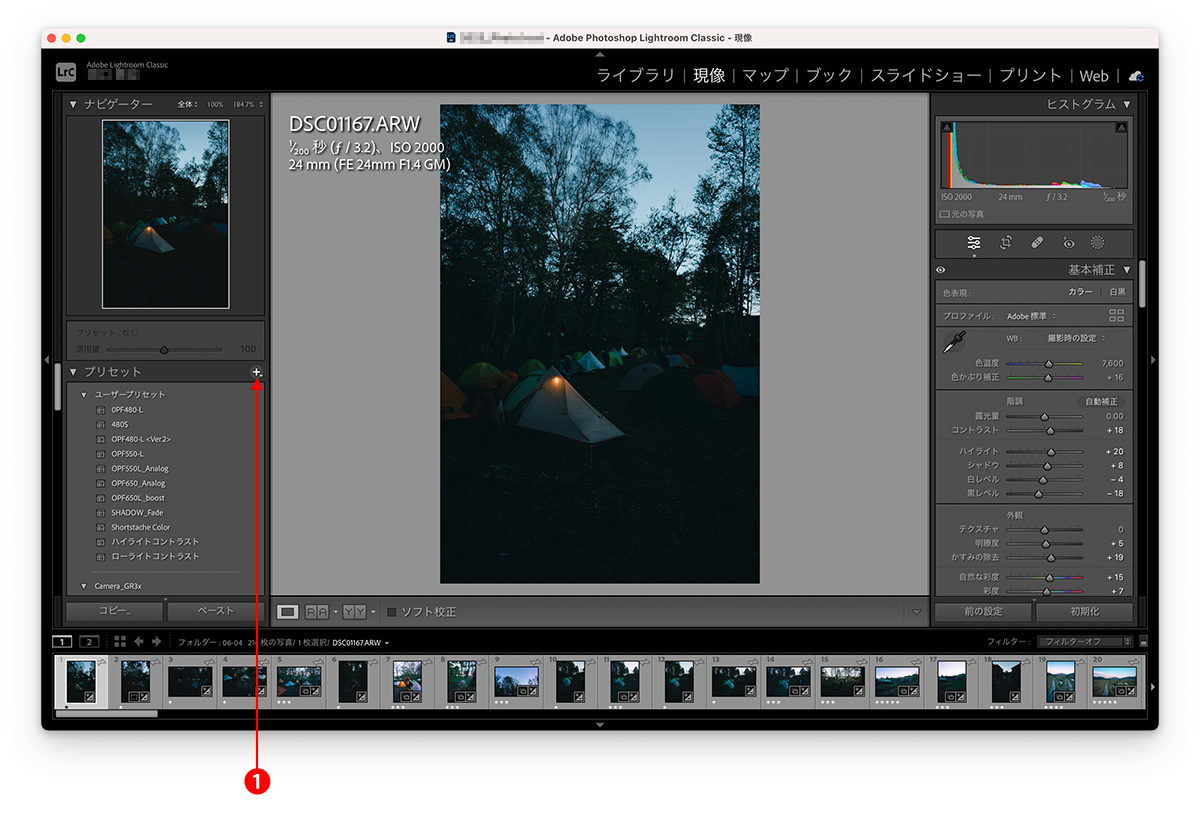Switch to the ライブラリ module
Viewport: 1200px width, 817px height.
tap(635, 76)
